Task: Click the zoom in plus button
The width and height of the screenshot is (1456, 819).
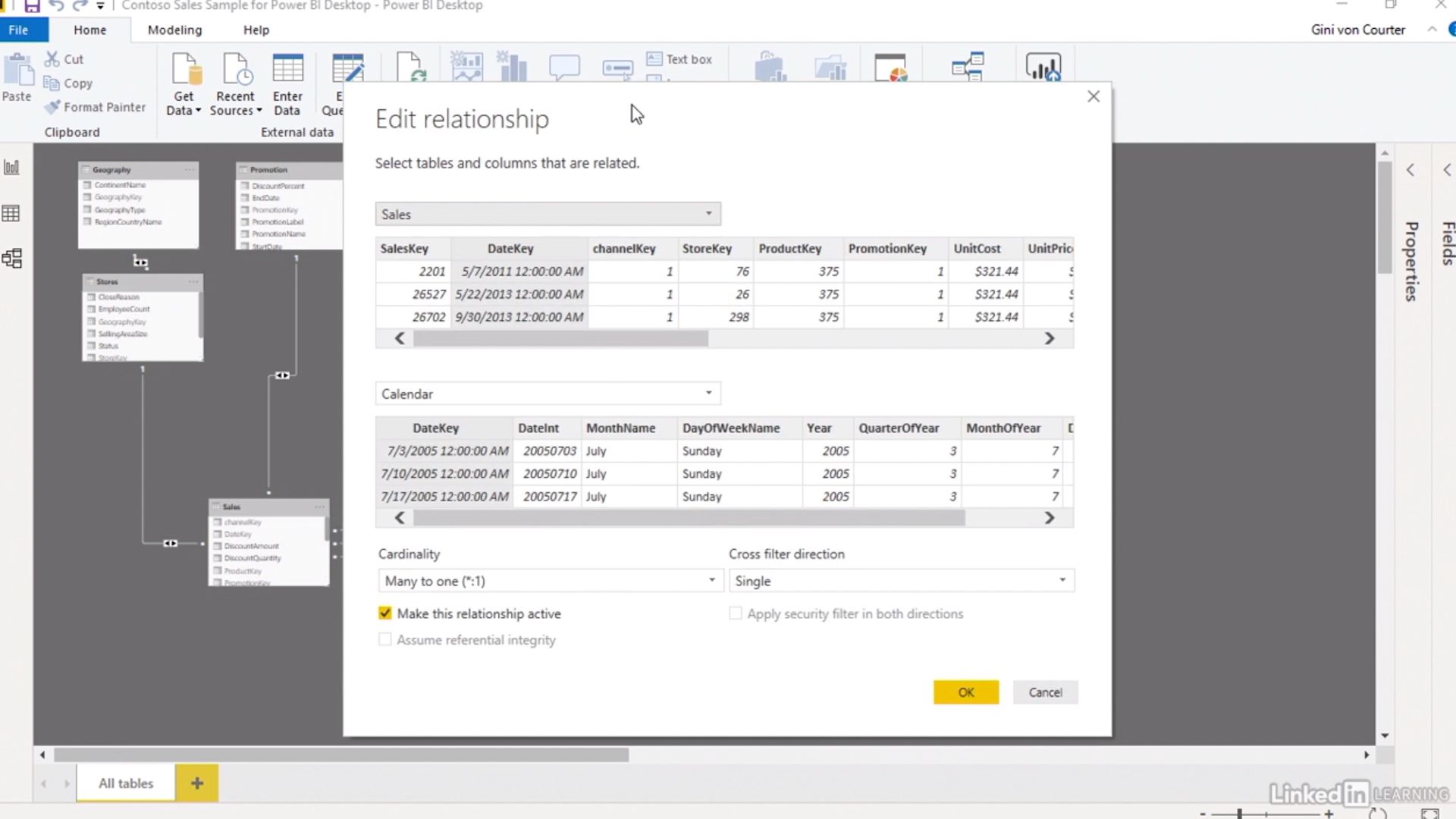Action: tap(1329, 814)
